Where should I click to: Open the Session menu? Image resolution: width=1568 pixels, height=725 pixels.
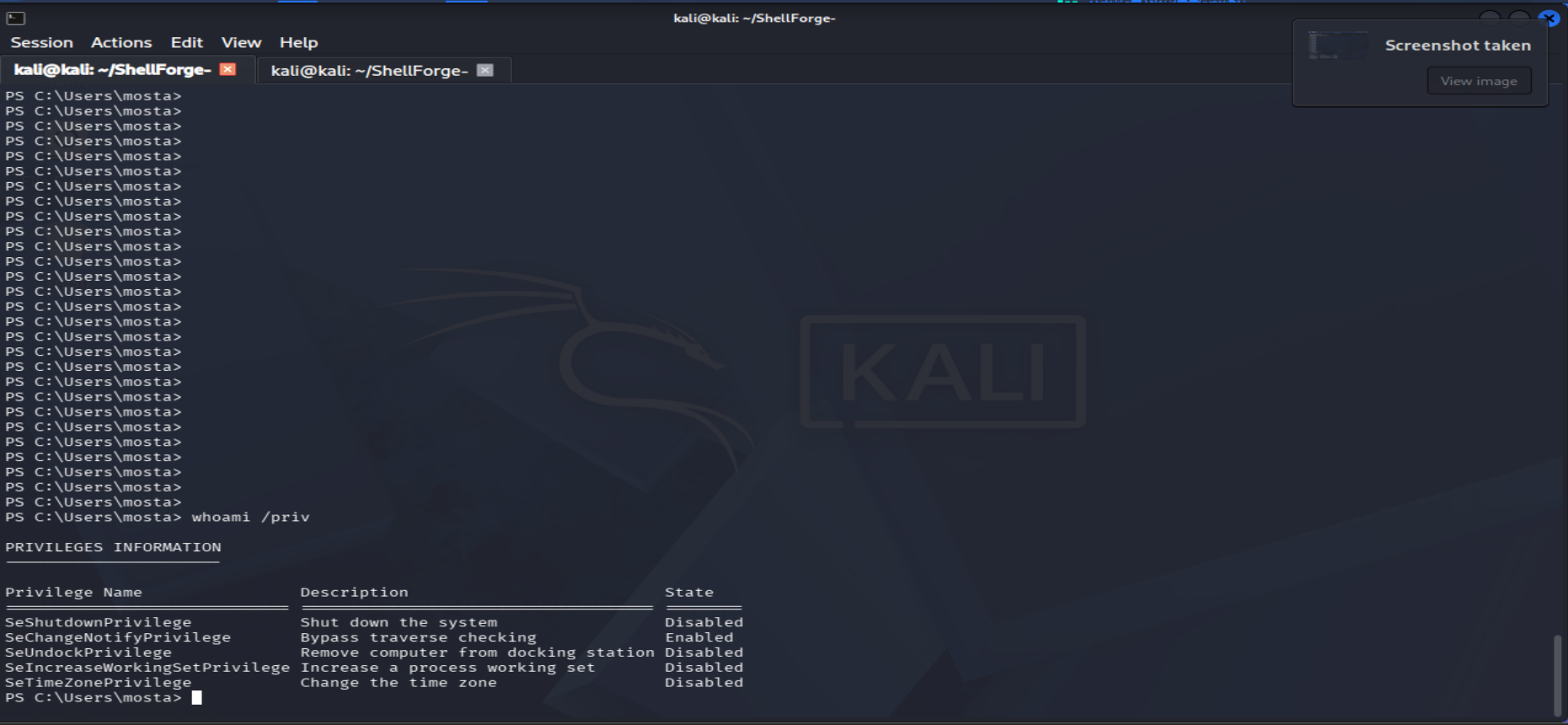pos(41,42)
